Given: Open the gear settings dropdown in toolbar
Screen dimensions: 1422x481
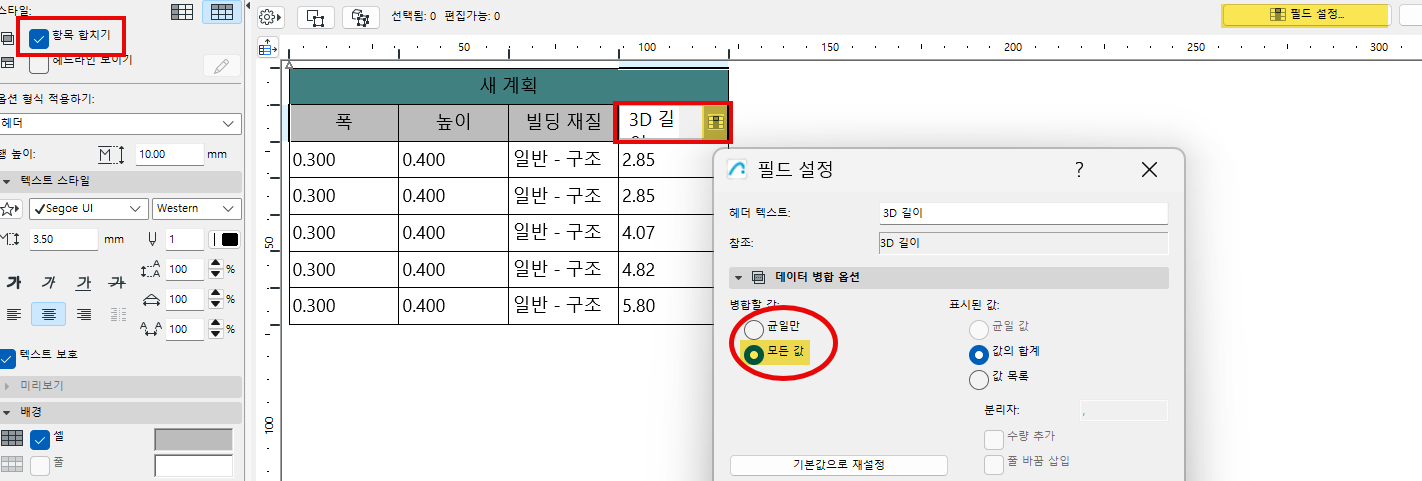Looking at the screenshot, I should point(271,17).
